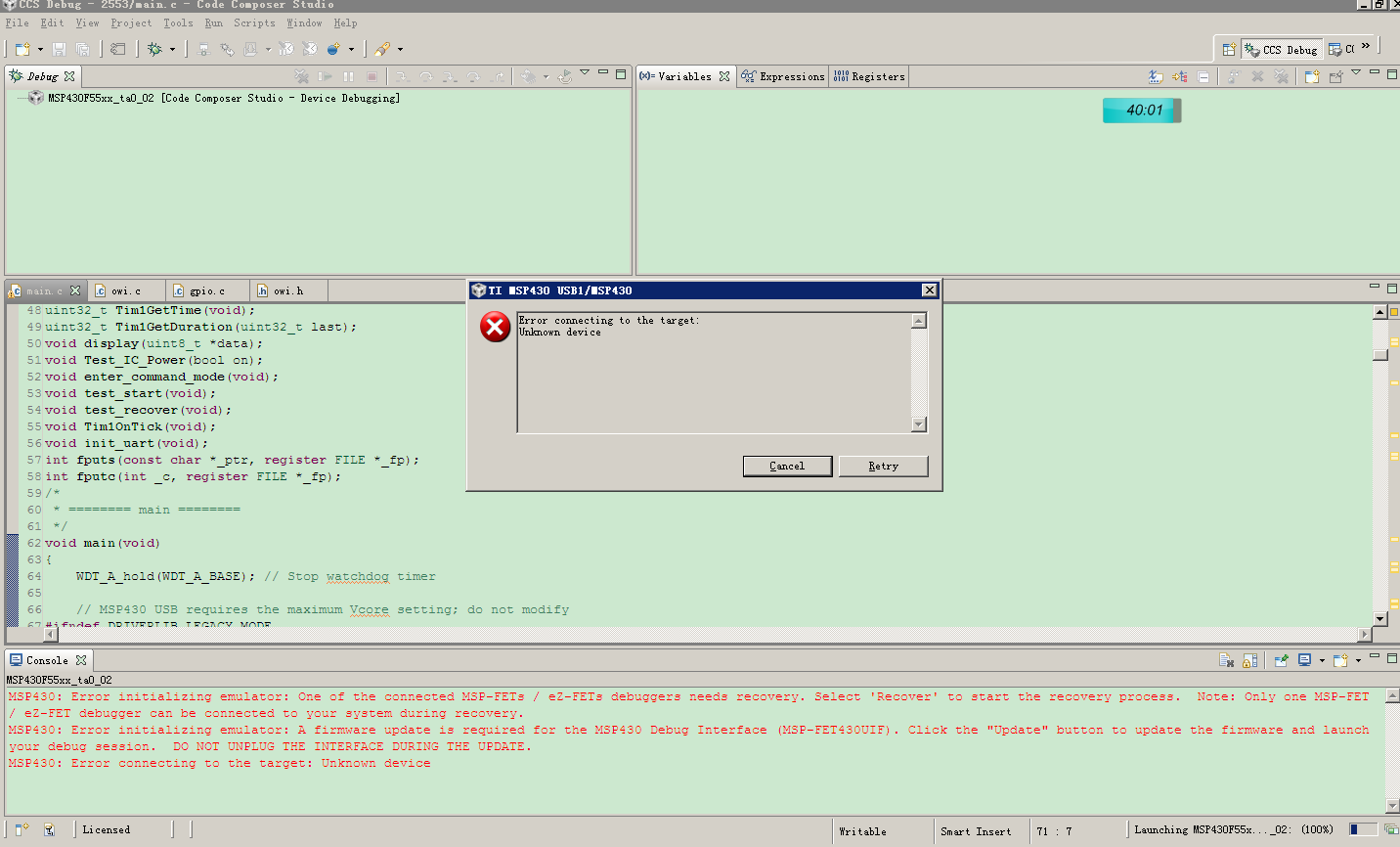This screenshot has height=847, width=1400.
Task: Click the Cancel button in the error dialog
Action: (x=787, y=467)
